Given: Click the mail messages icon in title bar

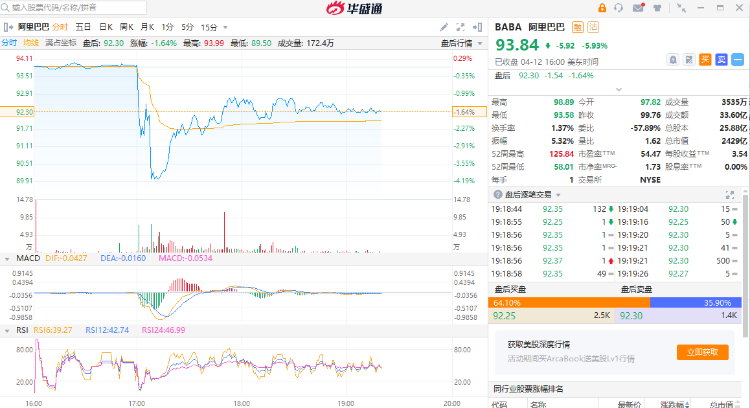Looking at the screenshot, I should click(x=640, y=8).
